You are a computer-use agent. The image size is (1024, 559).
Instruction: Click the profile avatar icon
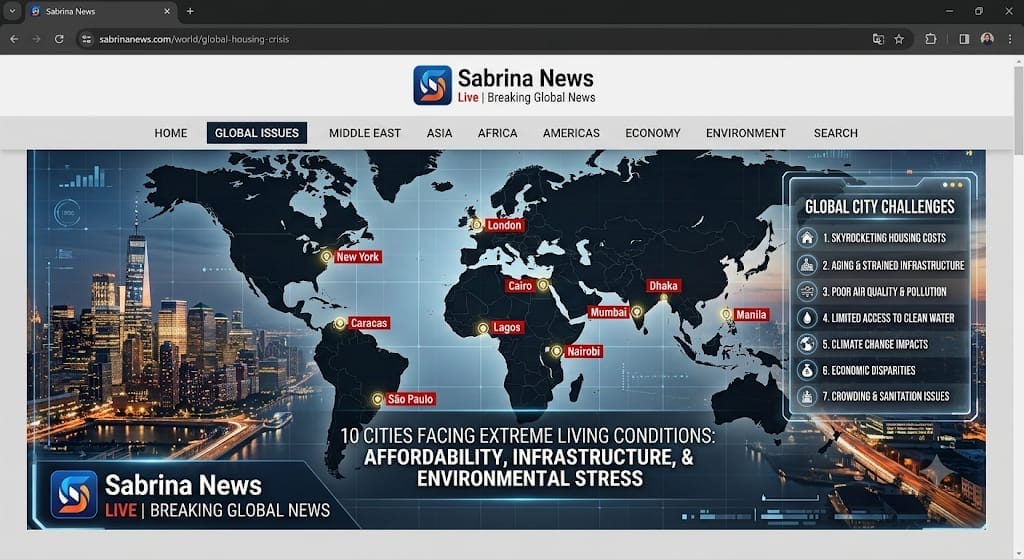pos(987,39)
